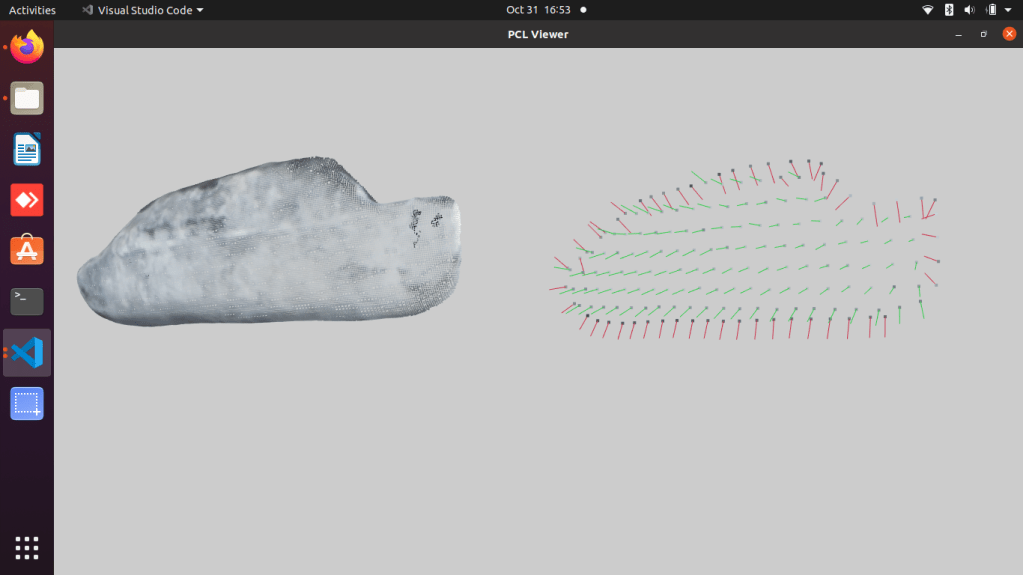
Task: Click the textured shoe point cloud
Action: click(270, 245)
